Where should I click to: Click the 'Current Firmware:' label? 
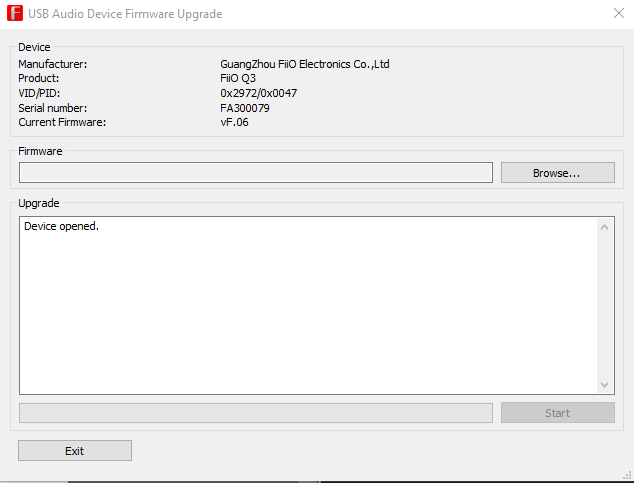tap(62, 122)
